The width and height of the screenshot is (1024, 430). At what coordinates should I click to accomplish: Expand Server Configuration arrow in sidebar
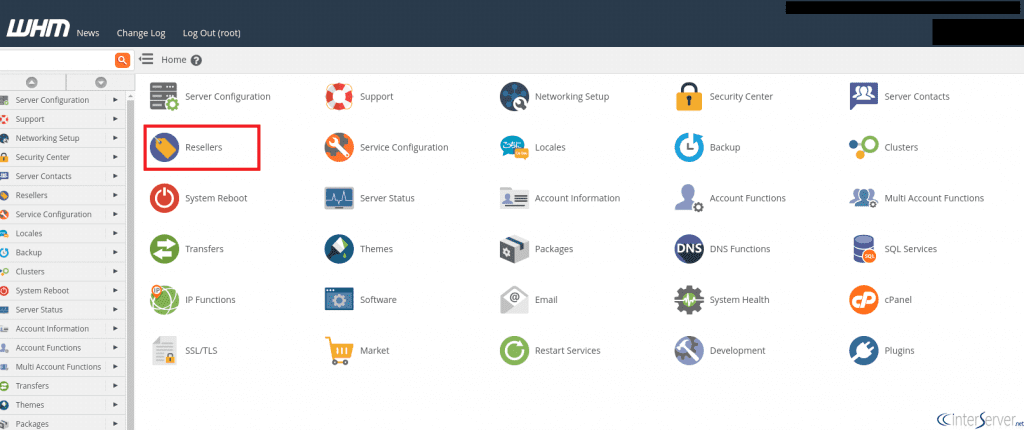(x=115, y=100)
